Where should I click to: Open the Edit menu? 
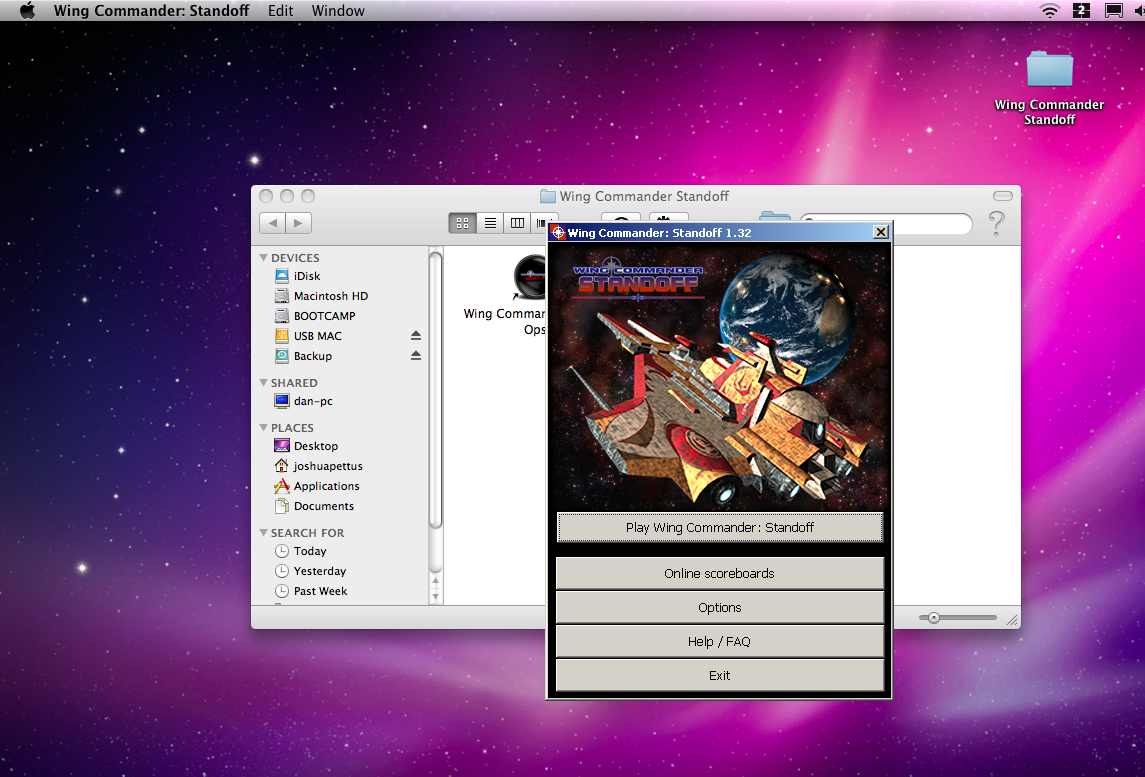(280, 11)
